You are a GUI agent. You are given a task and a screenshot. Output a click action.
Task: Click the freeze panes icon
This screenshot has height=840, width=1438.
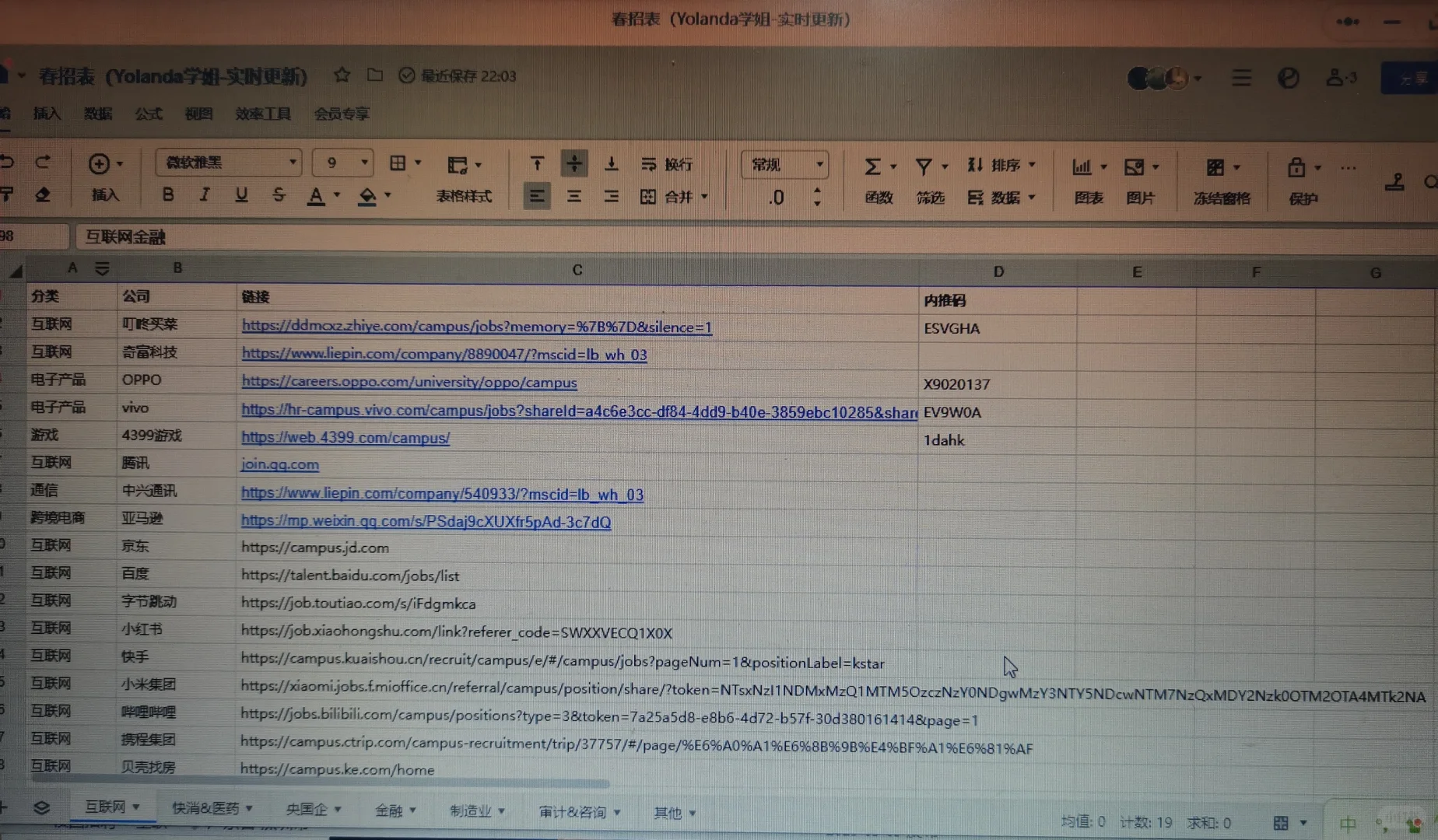pyautogui.click(x=1215, y=167)
